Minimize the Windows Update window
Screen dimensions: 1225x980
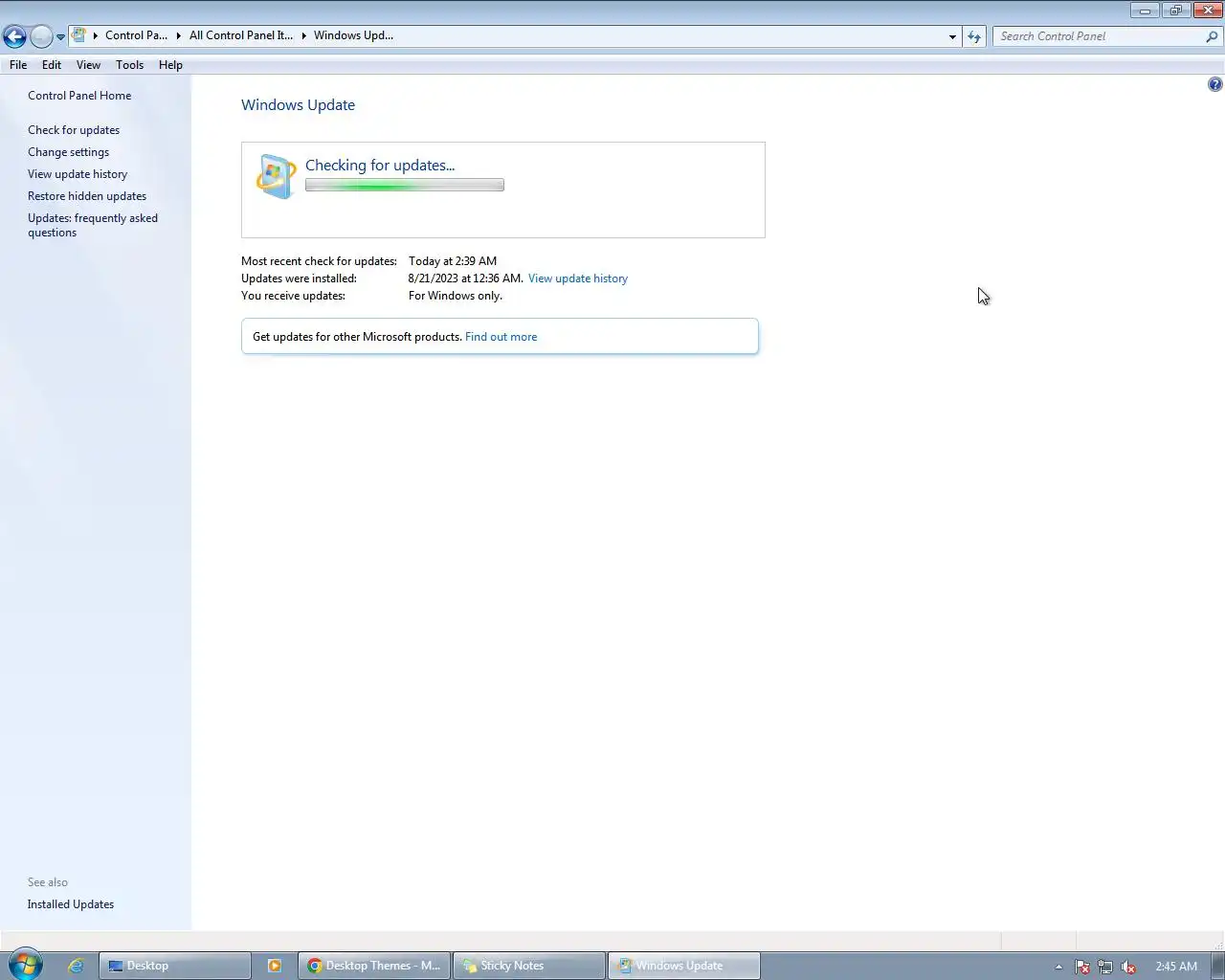point(1145,10)
